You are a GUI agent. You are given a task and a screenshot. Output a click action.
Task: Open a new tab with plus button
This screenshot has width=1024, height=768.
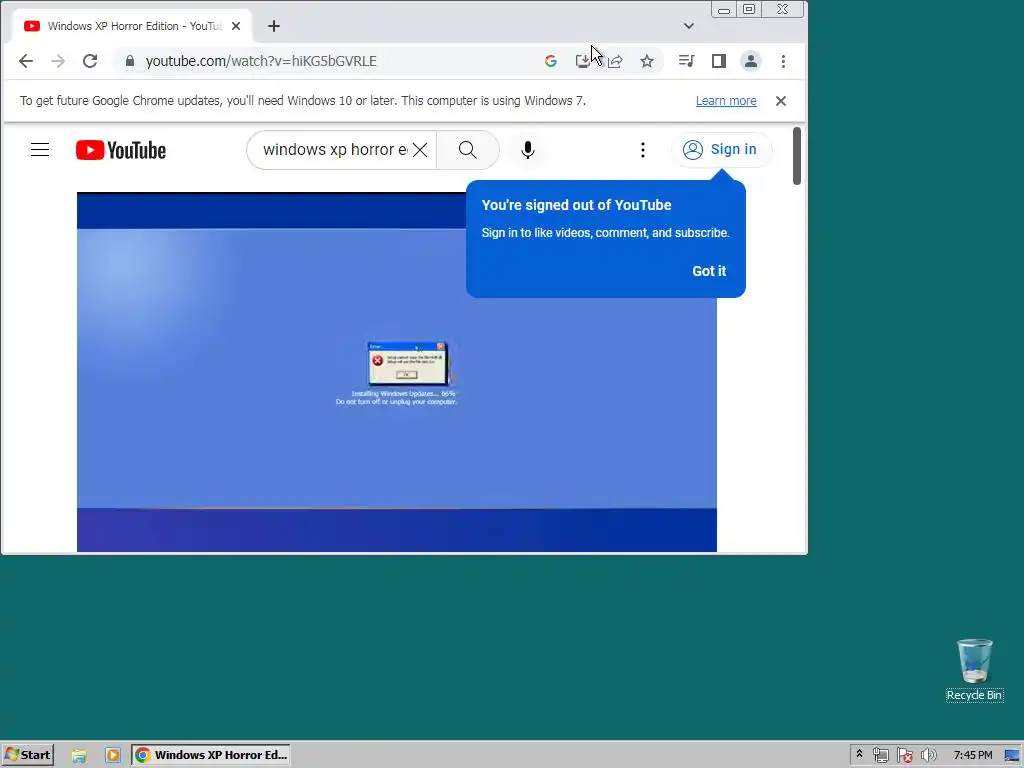tap(274, 26)
